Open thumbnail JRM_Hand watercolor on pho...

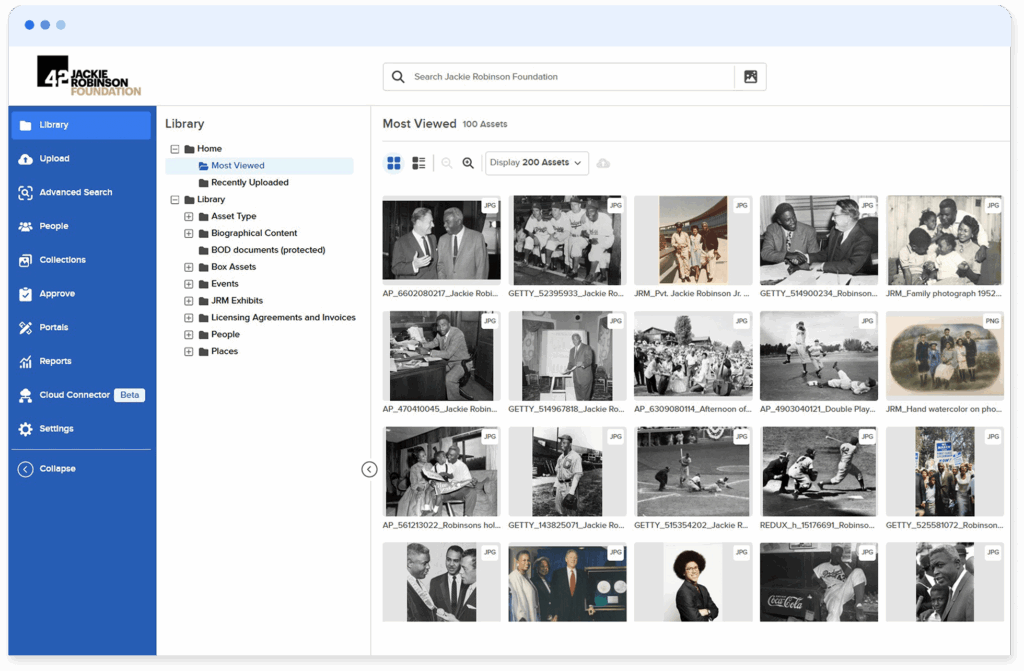[x=944, y=356]
